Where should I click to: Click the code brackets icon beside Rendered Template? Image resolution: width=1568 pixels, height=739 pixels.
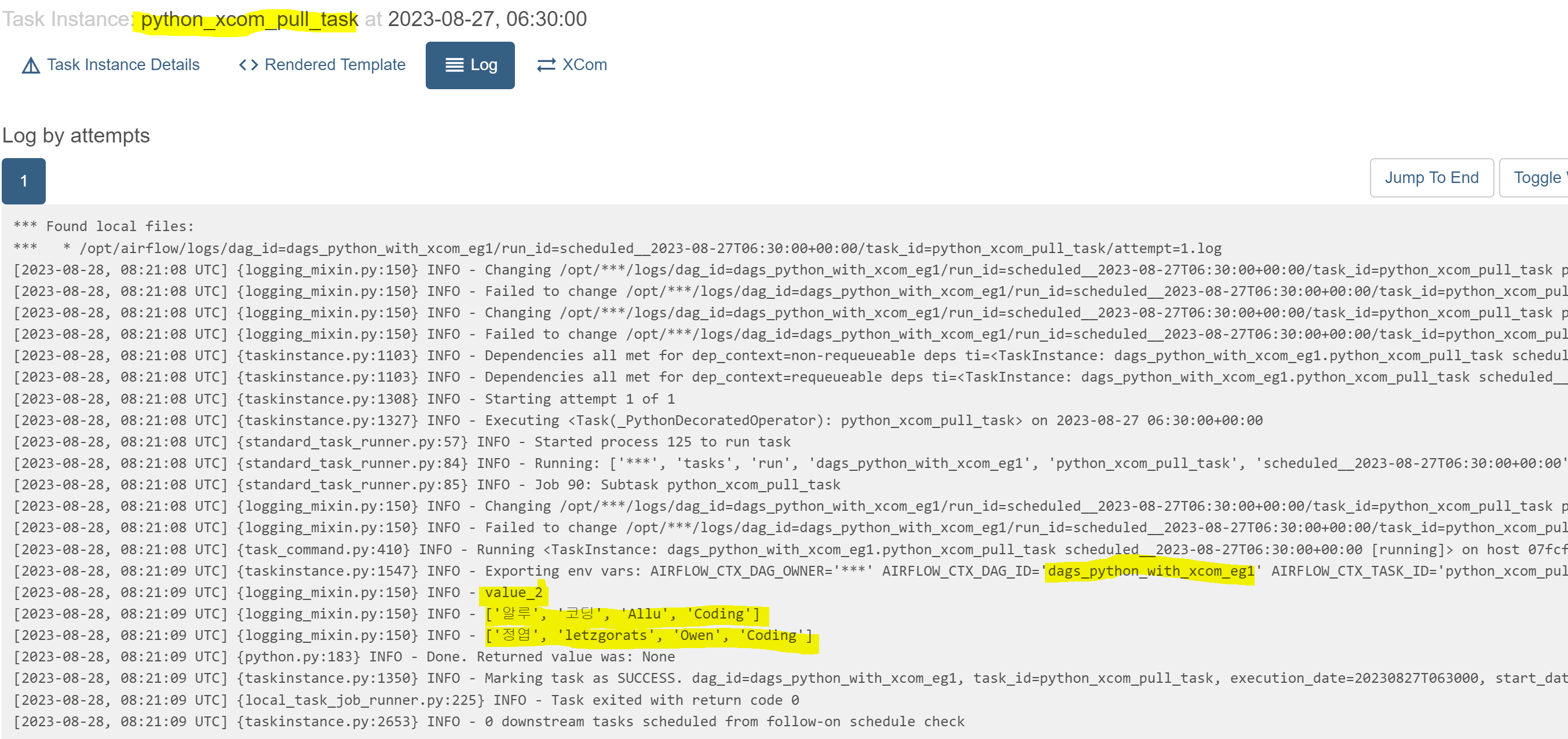248,65
